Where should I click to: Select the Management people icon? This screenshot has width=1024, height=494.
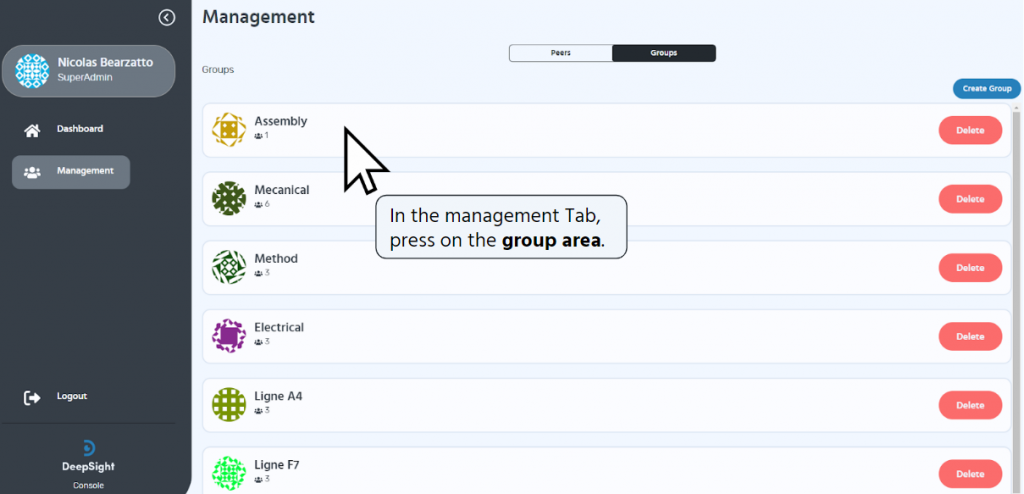point(32,173)
